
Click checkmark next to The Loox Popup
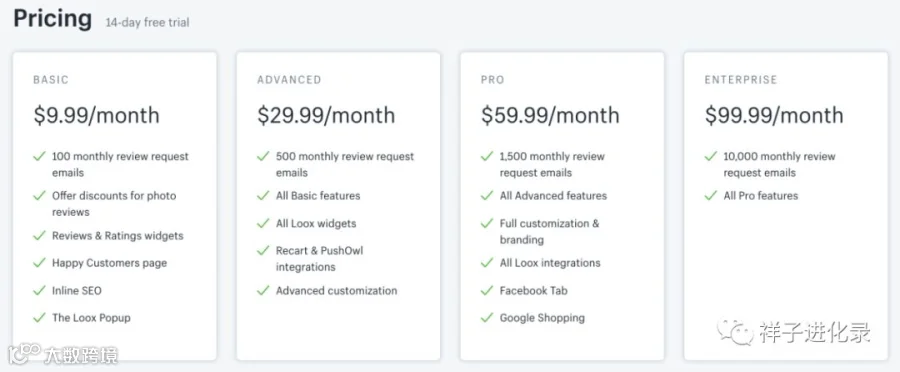pos(39,317)
